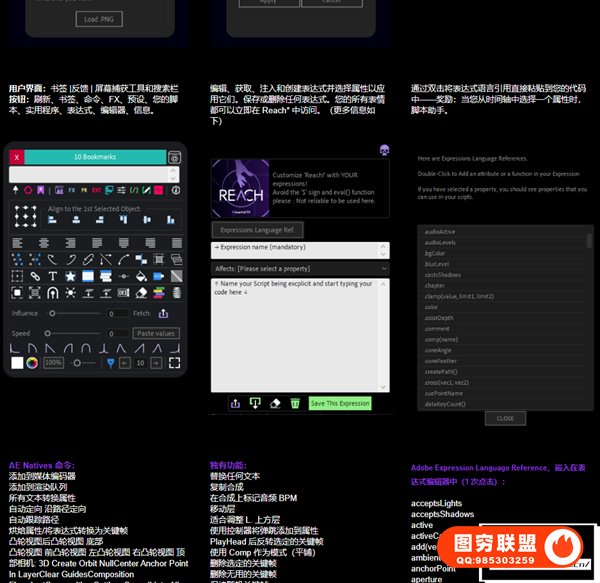600x583 pixels.
Task: Click the text 'T' tool icon
Action: tap(53, 276)
